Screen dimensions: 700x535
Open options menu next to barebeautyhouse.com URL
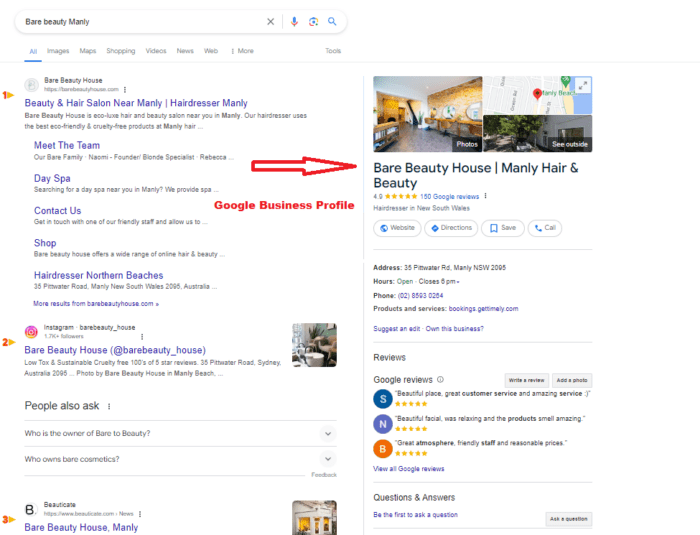(x=125, y=89)
